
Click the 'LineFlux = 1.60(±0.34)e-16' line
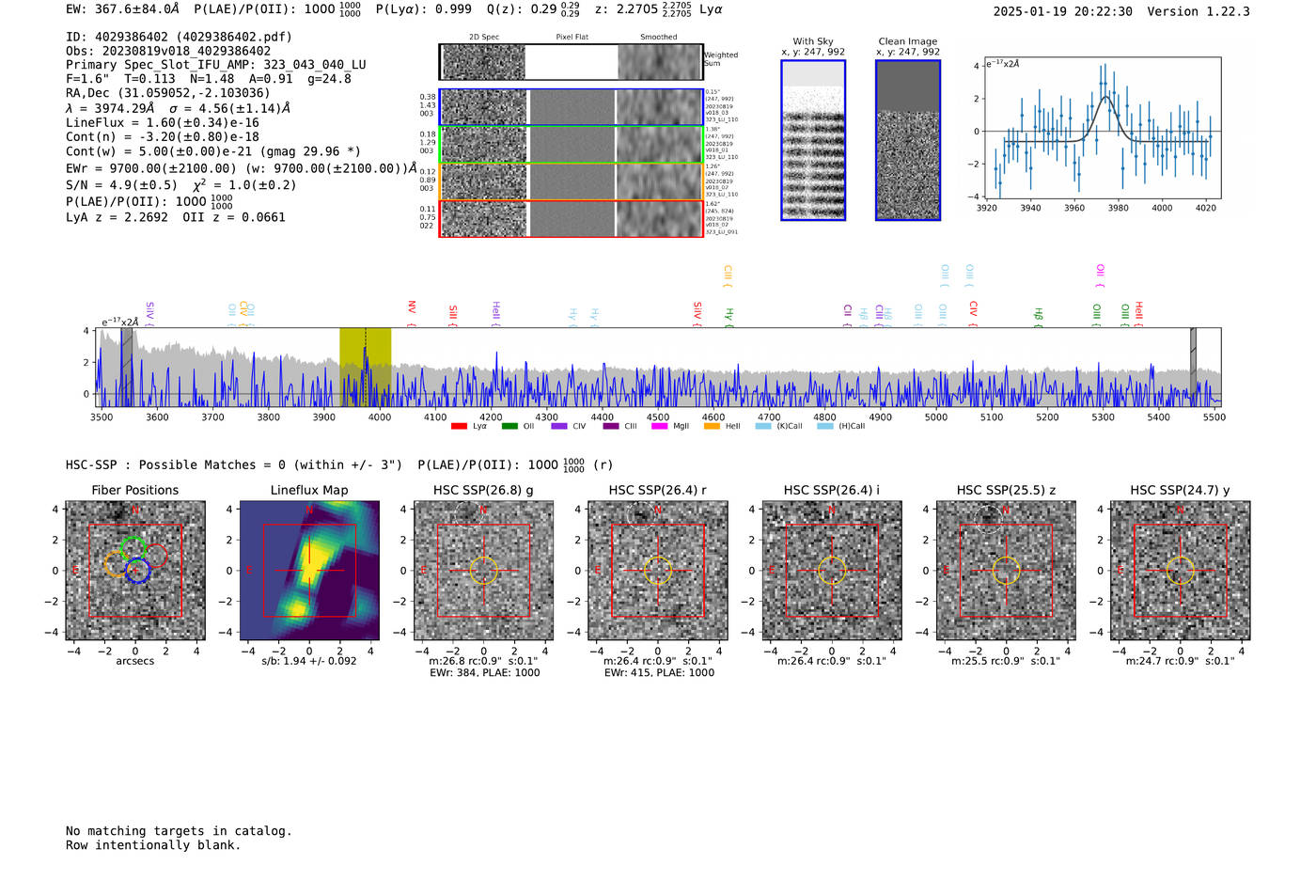pyautogui.click(x=163, y=122)
